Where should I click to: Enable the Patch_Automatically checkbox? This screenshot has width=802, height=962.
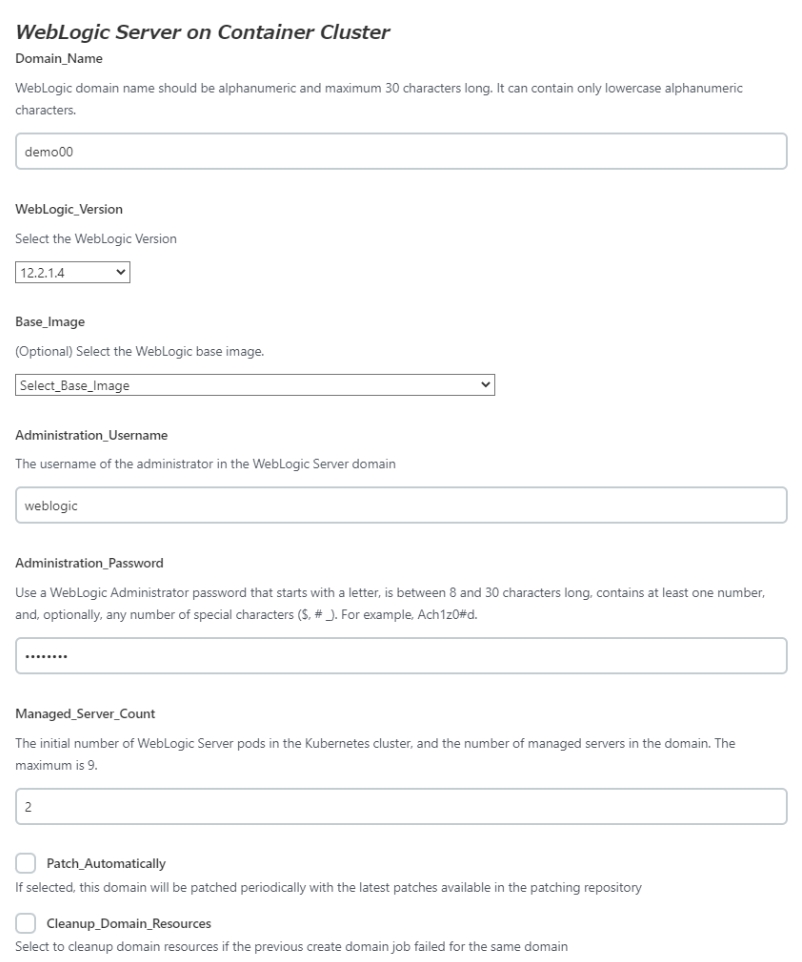pyautogui.click(x=26, y=863)
